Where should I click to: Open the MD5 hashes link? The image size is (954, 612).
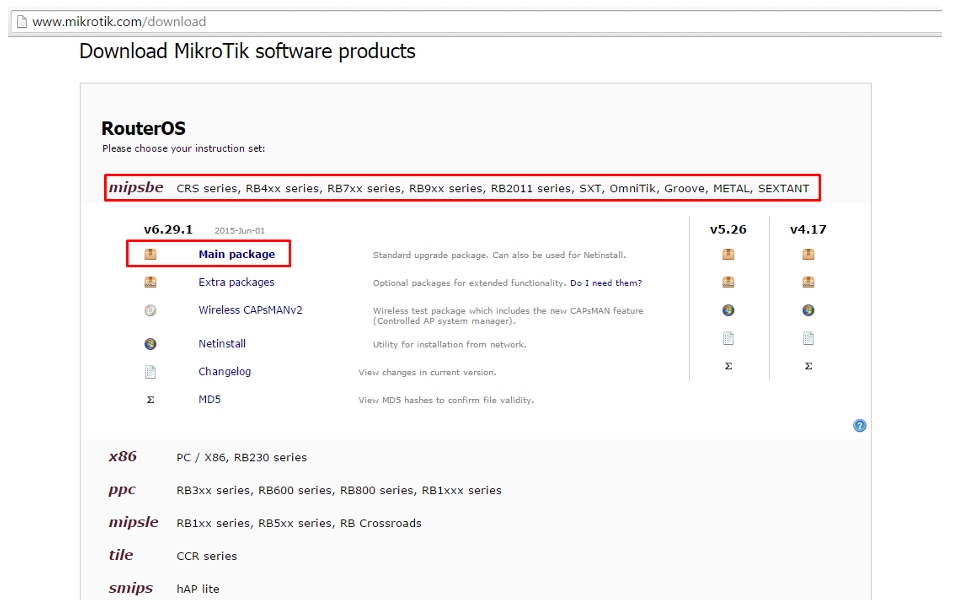pos(209,400)
